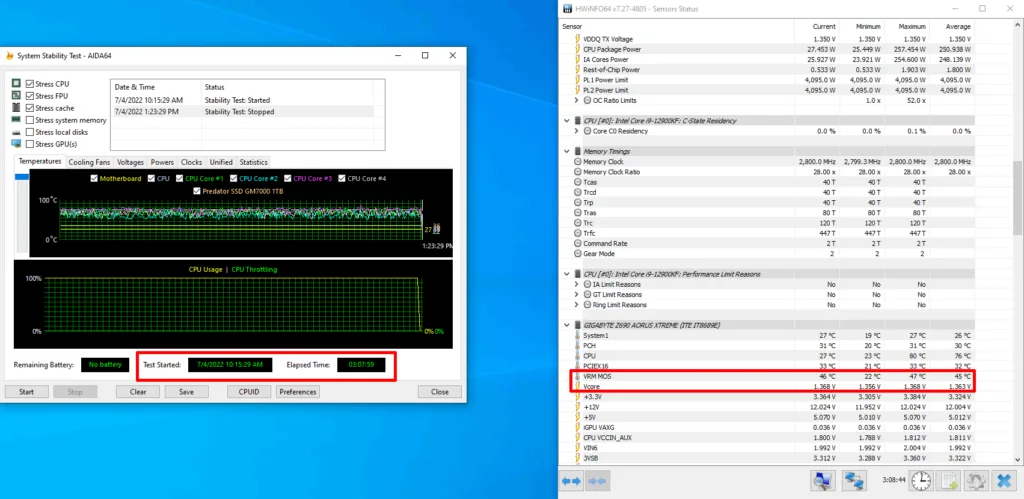The image size is (1024, 499).
Task: Uncheck the Stress CPU checkbox
Action: 29,84
